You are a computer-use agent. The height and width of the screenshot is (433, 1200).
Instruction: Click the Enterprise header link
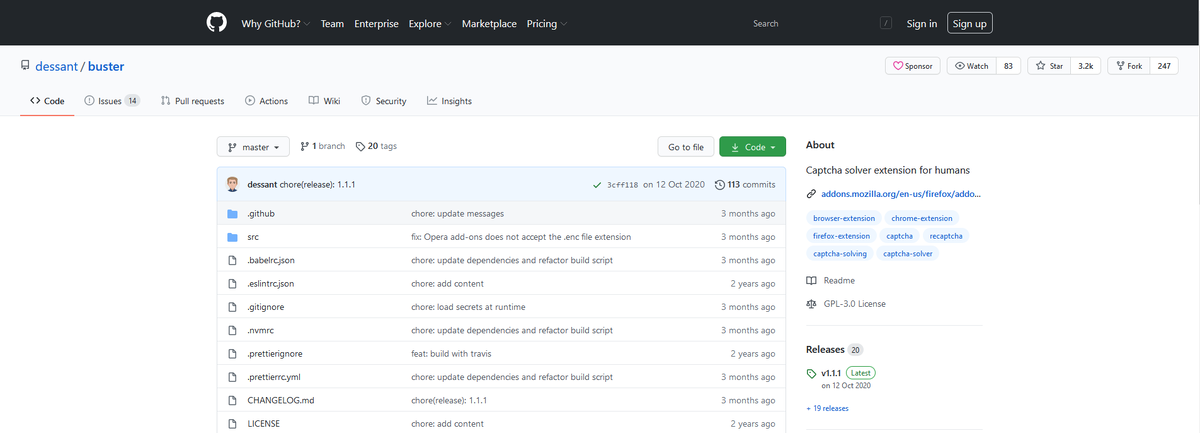point(377,24)
